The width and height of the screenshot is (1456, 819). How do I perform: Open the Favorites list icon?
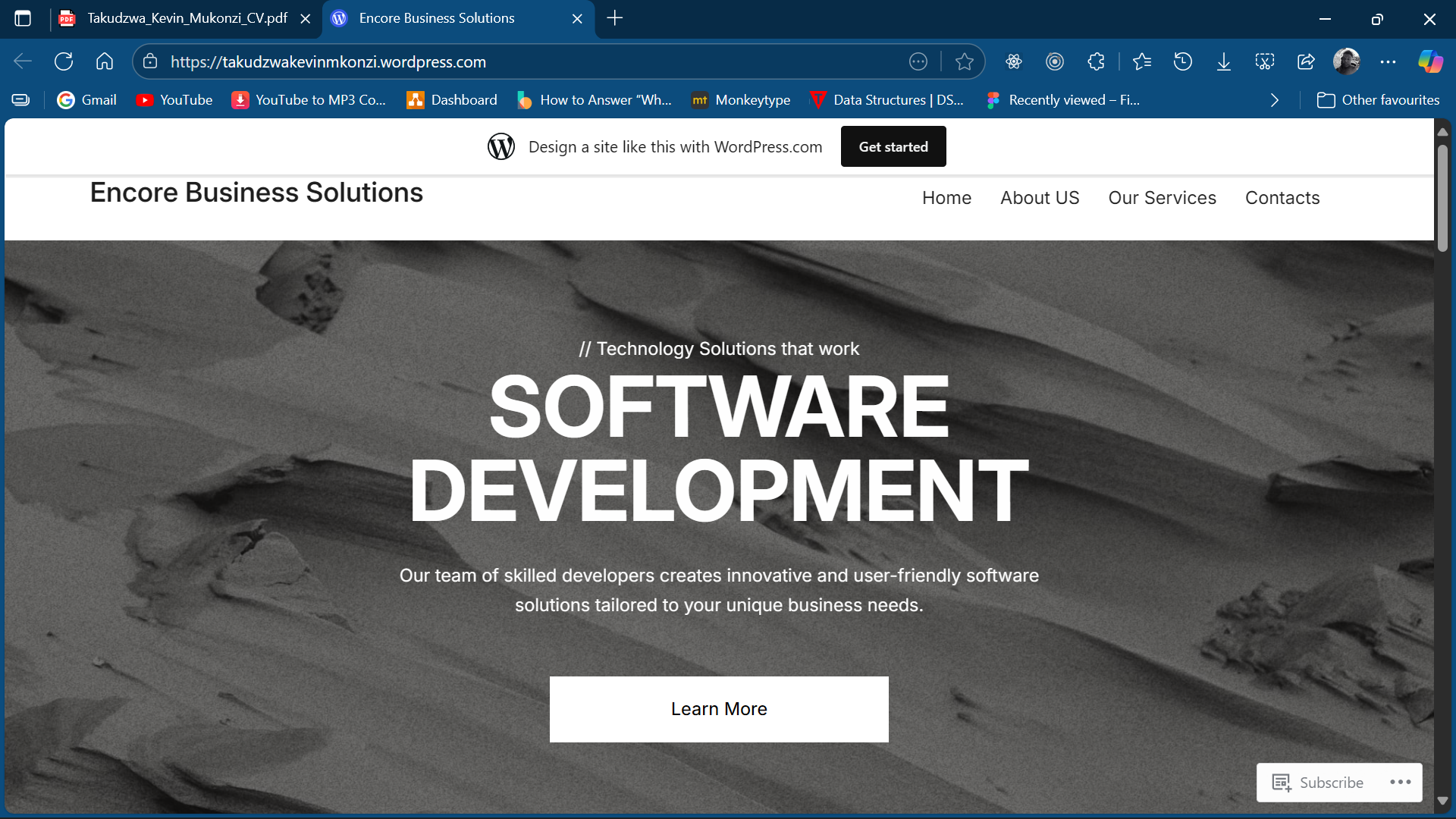1142,61
